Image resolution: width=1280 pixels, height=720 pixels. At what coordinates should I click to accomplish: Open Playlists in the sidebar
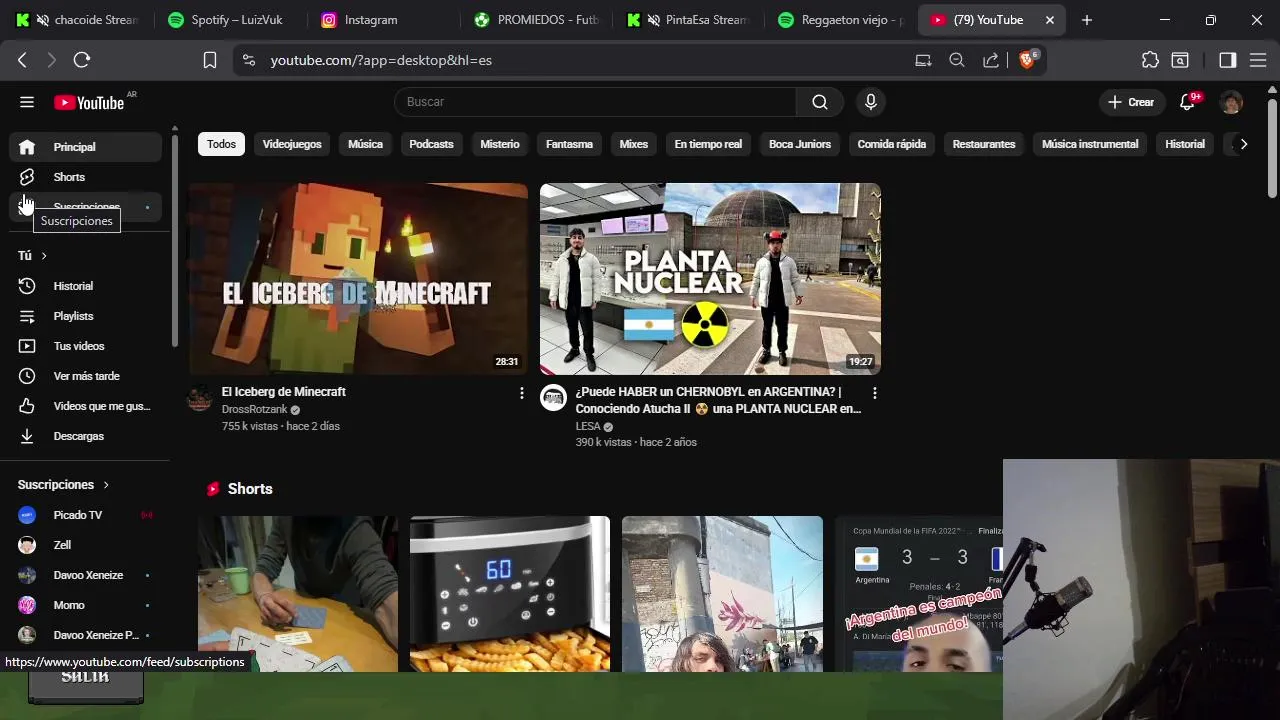coord(86,316)
